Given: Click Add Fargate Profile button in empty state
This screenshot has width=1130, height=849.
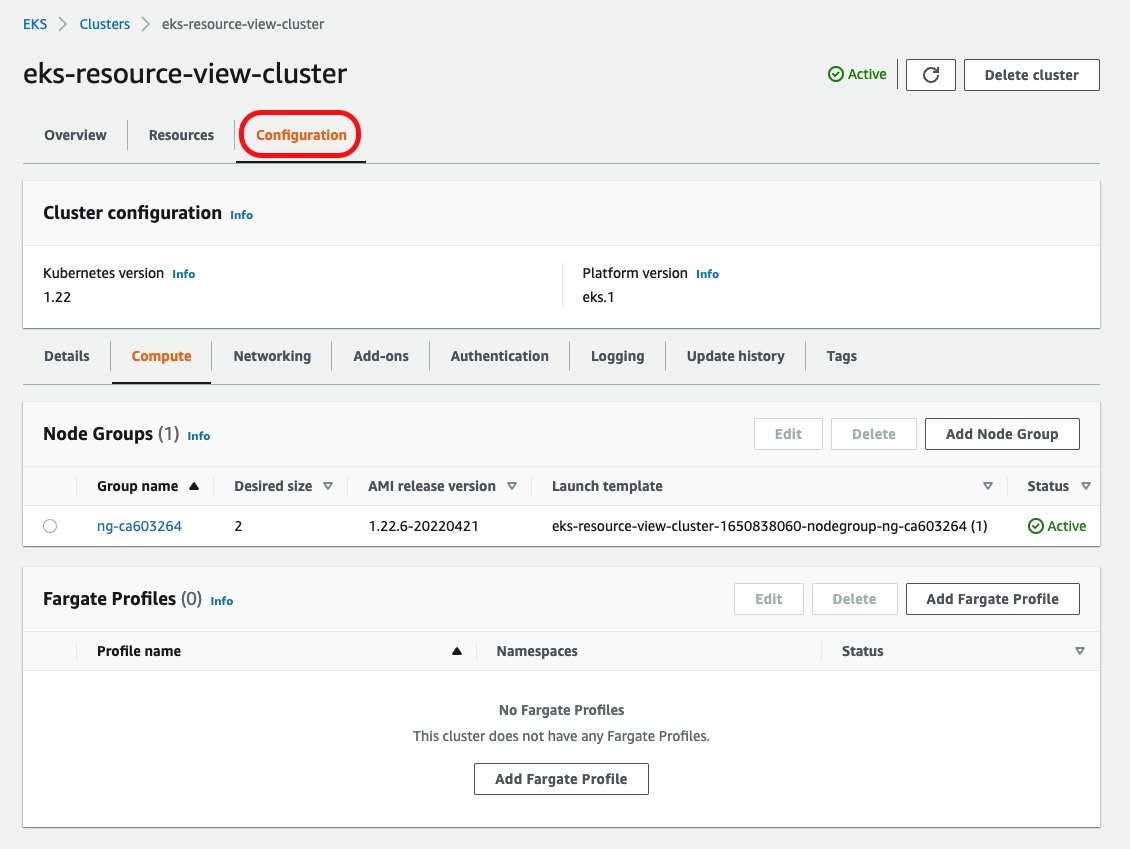Looking at the screenshot, I should point(561,779).
